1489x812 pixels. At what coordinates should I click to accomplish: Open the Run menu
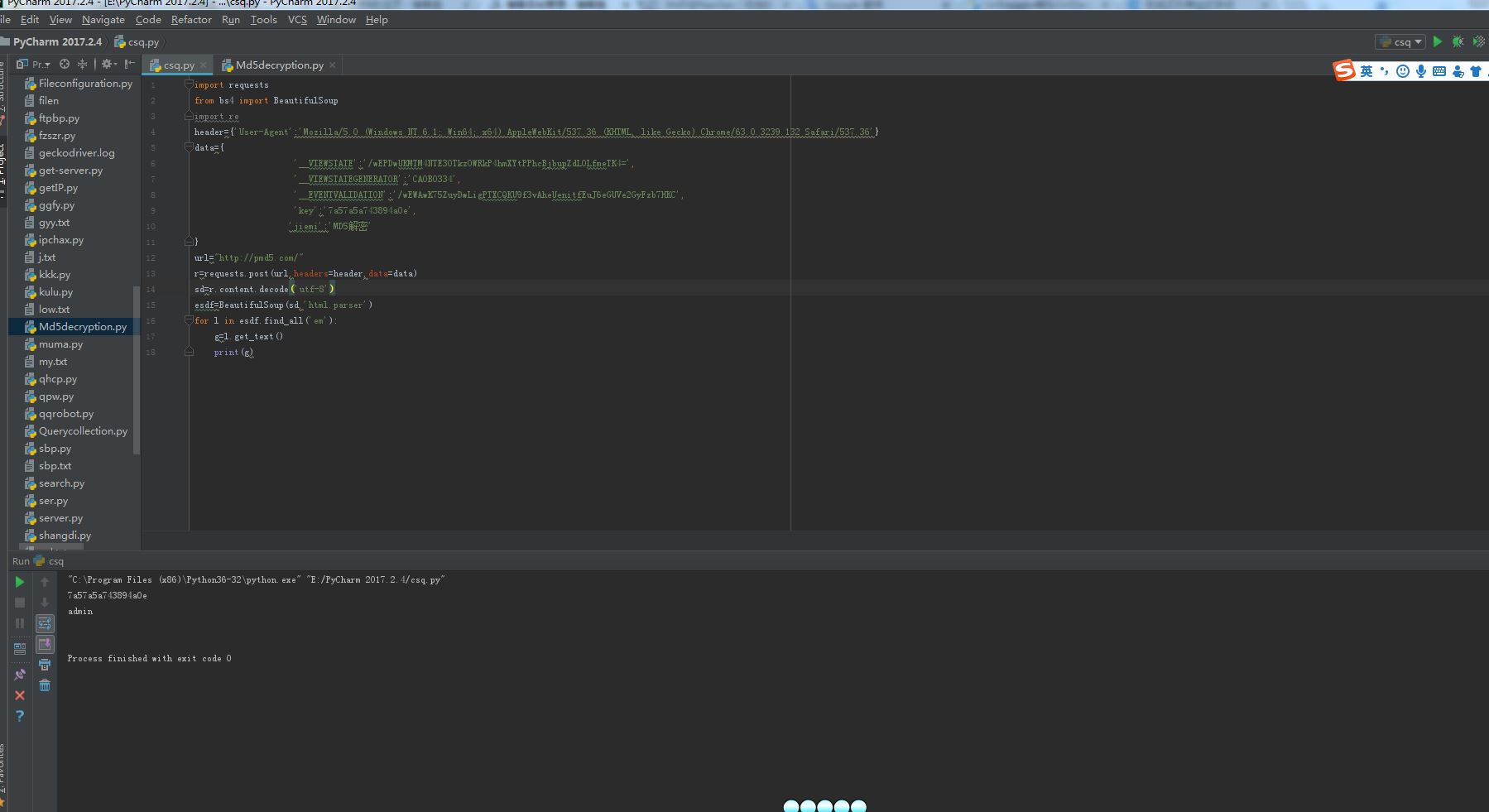coord(231,20)
